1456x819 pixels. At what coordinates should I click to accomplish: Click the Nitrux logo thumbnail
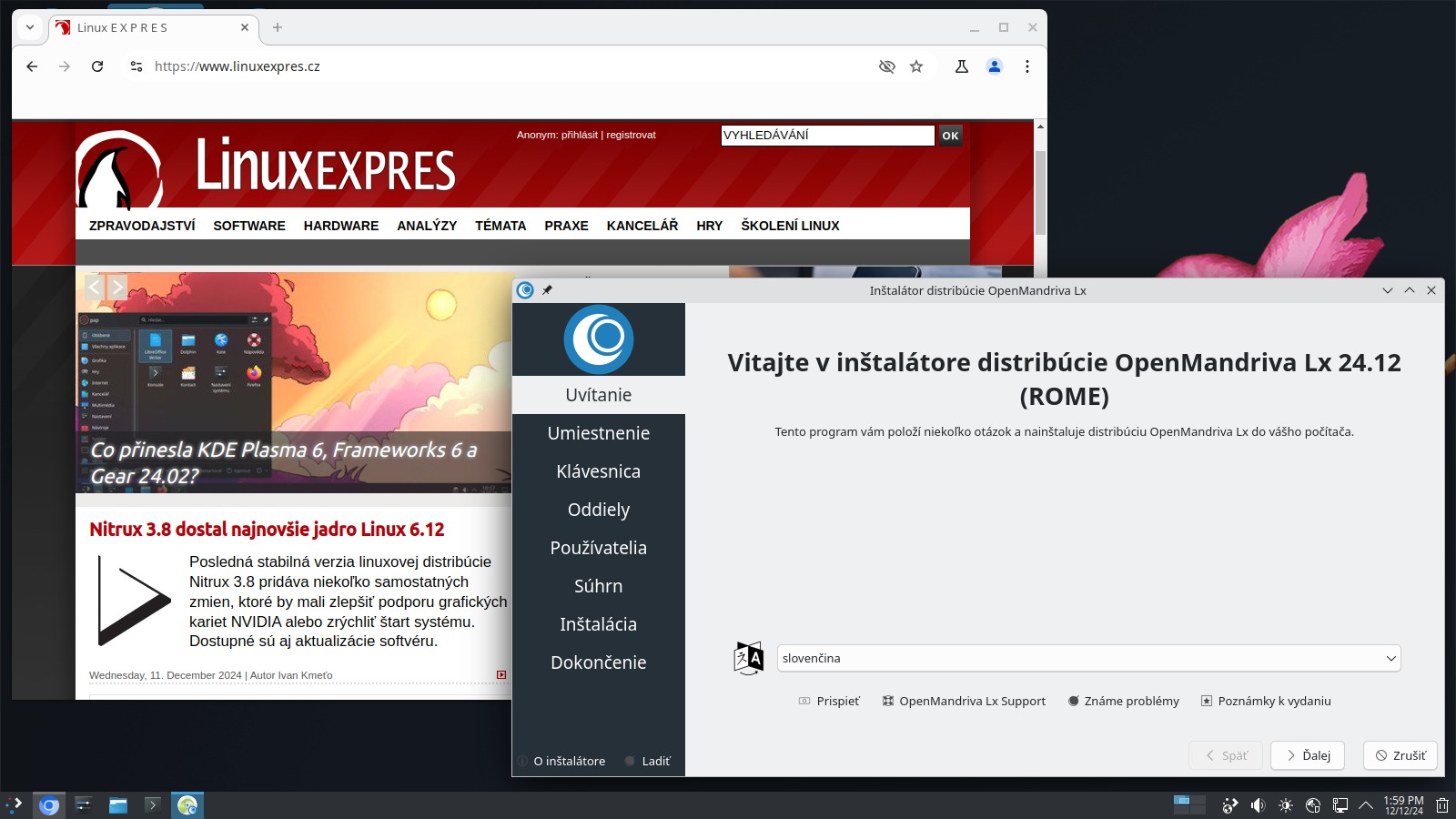point(134,601)
